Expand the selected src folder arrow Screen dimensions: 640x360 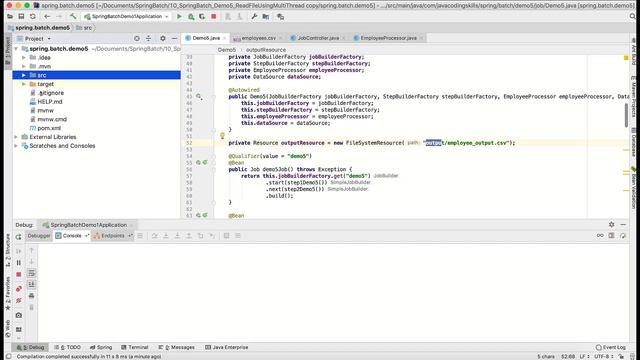24,75
